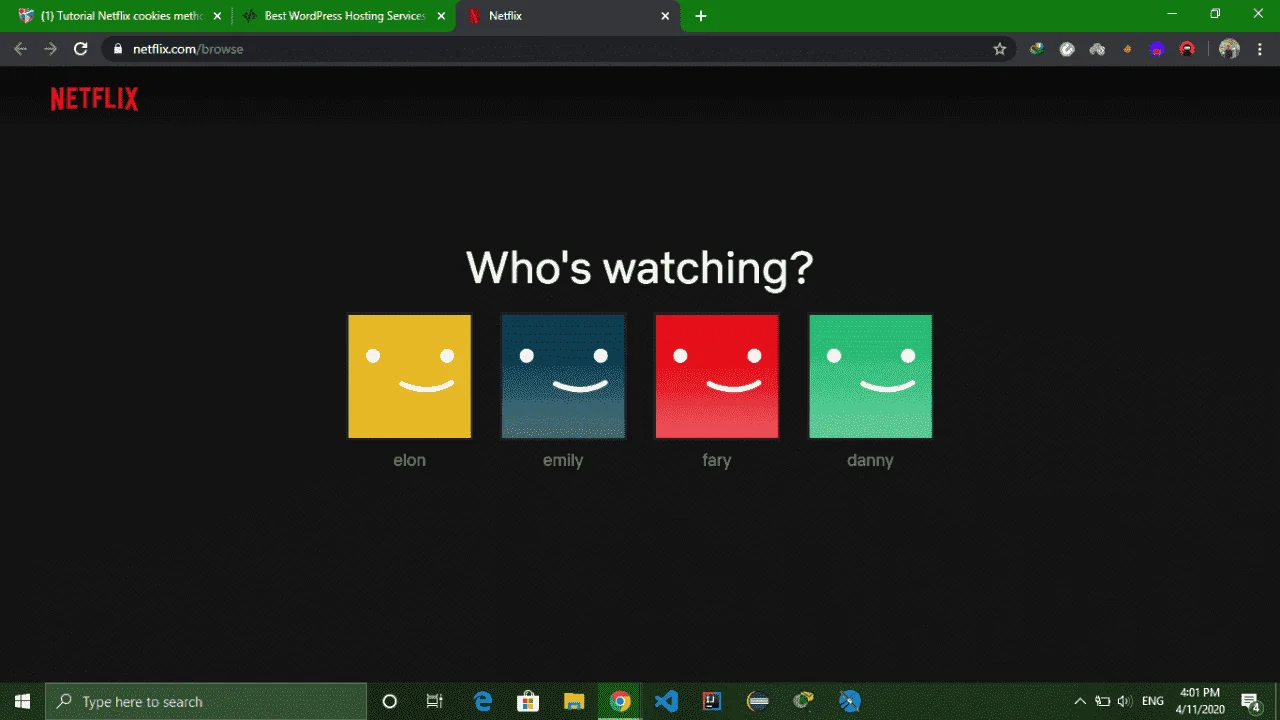View site information via the lock icon
The height and width of the screenshot is (720, 1280).
[x=118, y=49]
